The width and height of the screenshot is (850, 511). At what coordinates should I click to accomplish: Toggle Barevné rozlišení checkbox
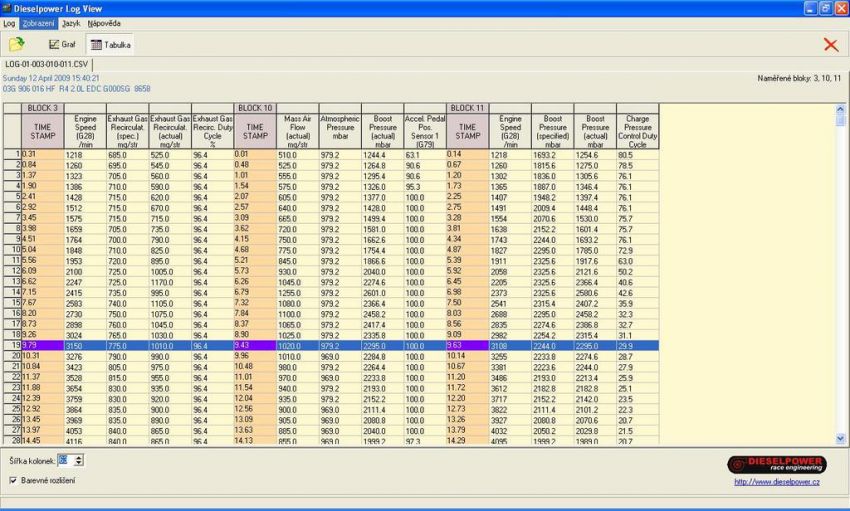(x=13, y=480)
